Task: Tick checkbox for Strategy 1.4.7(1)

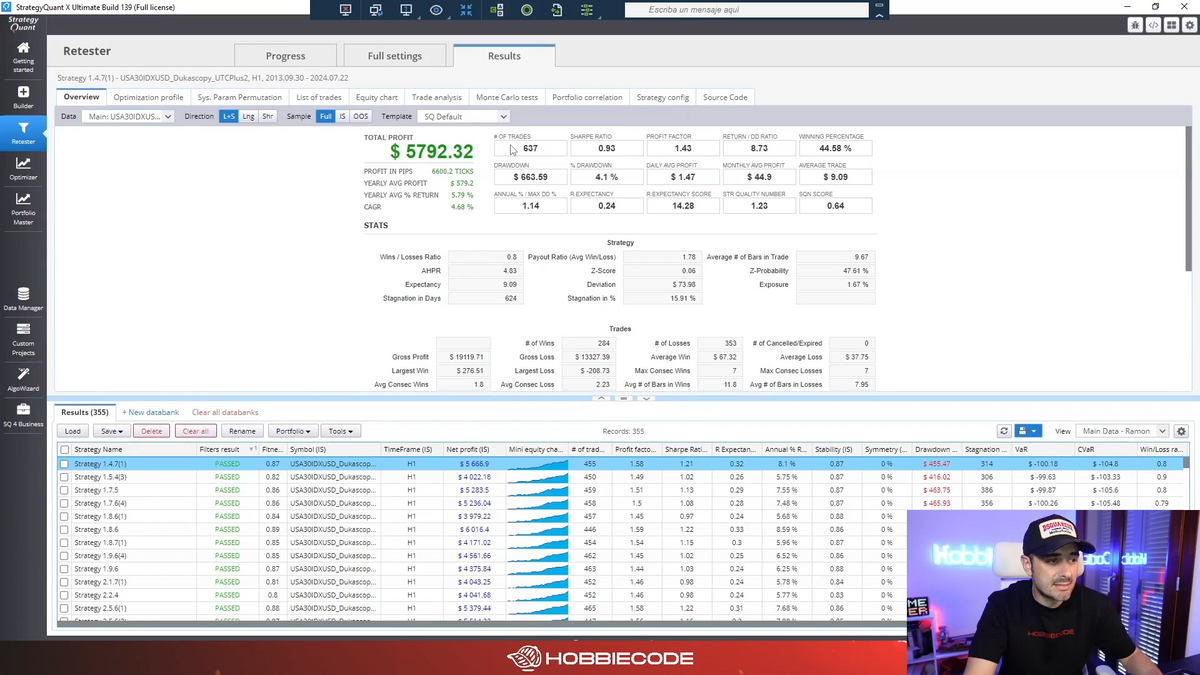Action: tap(65, 464)
